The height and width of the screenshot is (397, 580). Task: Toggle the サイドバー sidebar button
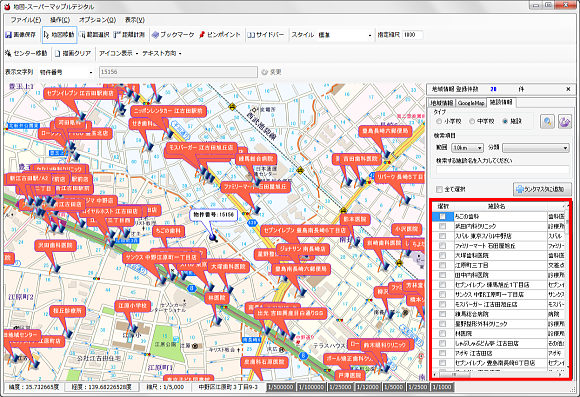[x=266, y=35]
